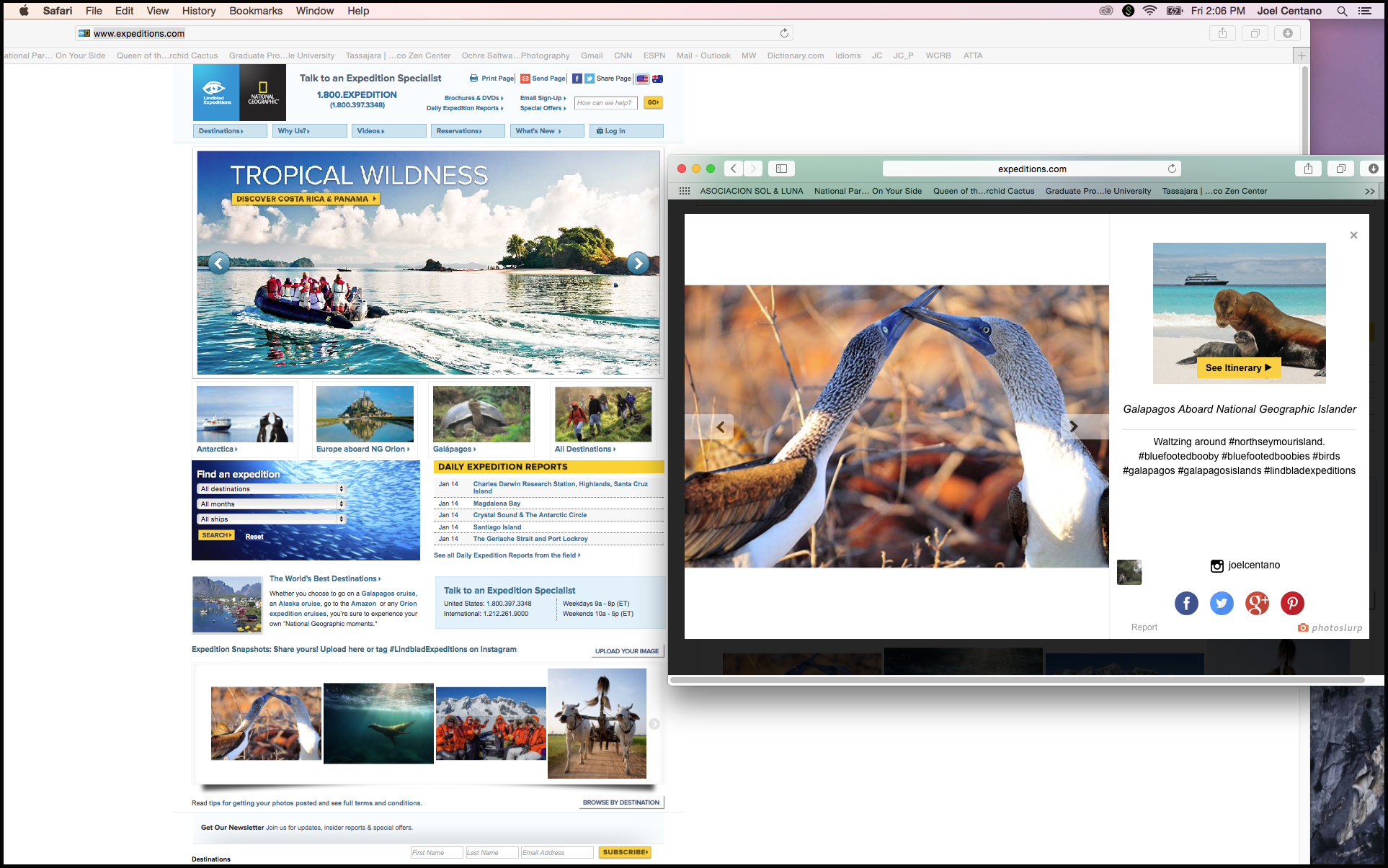Click previous slide arrow on hero banner
1388x868 pixels.
click(219, 263)
